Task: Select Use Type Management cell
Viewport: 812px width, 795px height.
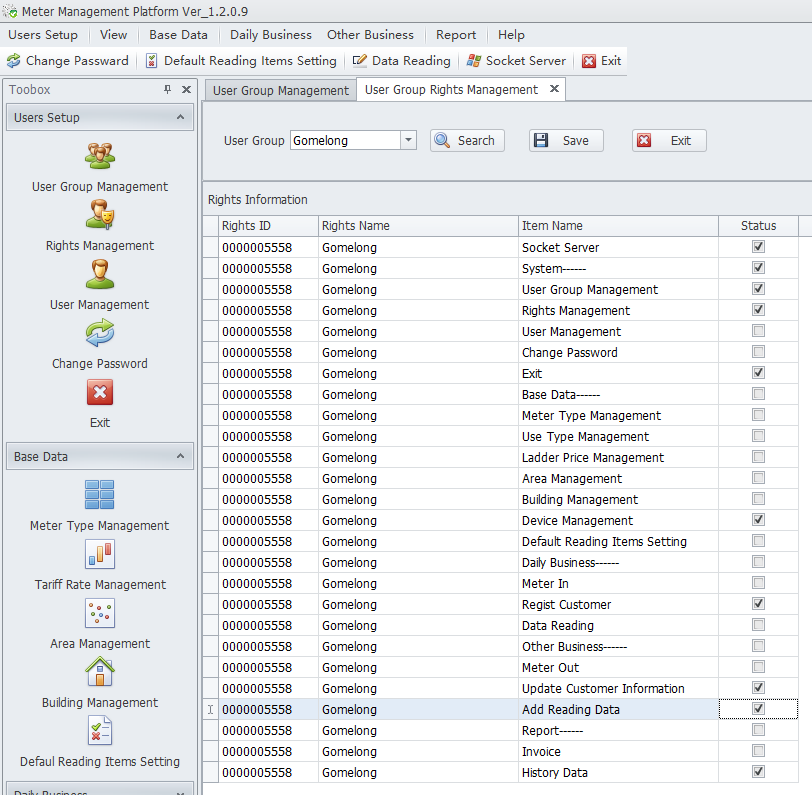Action: pos(618,437)
